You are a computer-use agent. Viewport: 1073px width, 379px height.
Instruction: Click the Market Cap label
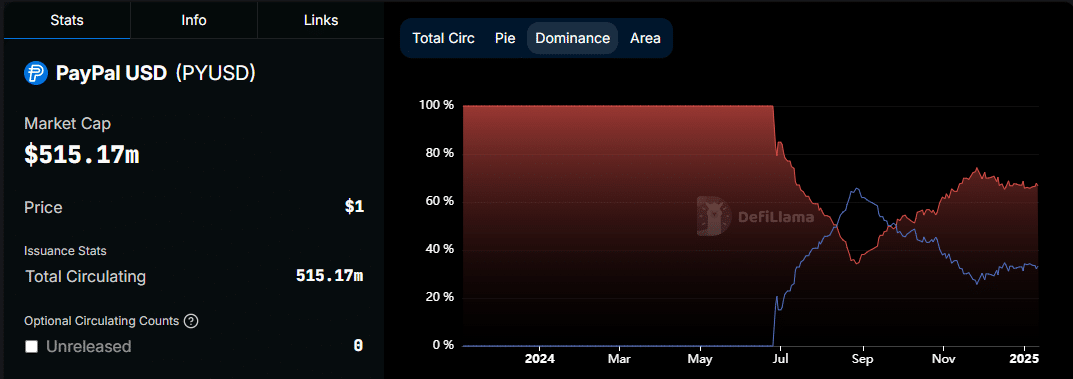(x=67, y=124)
